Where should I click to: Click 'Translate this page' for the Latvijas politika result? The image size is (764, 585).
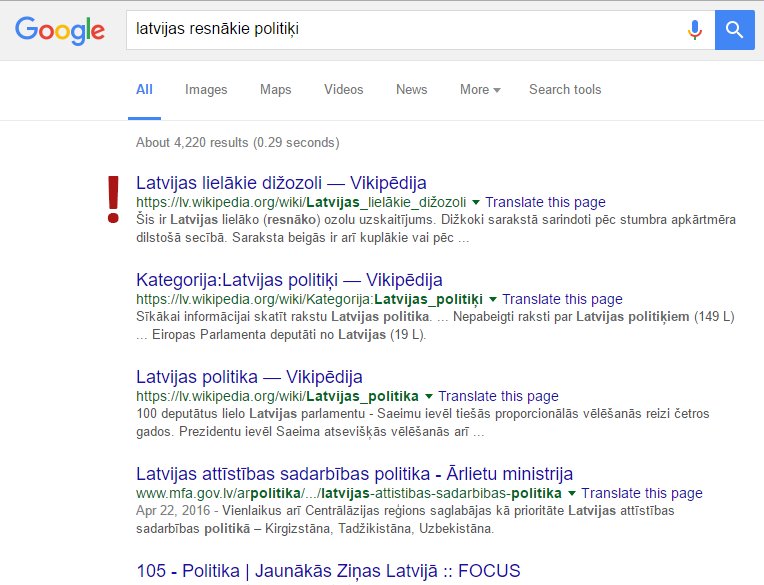pos(498,396)
